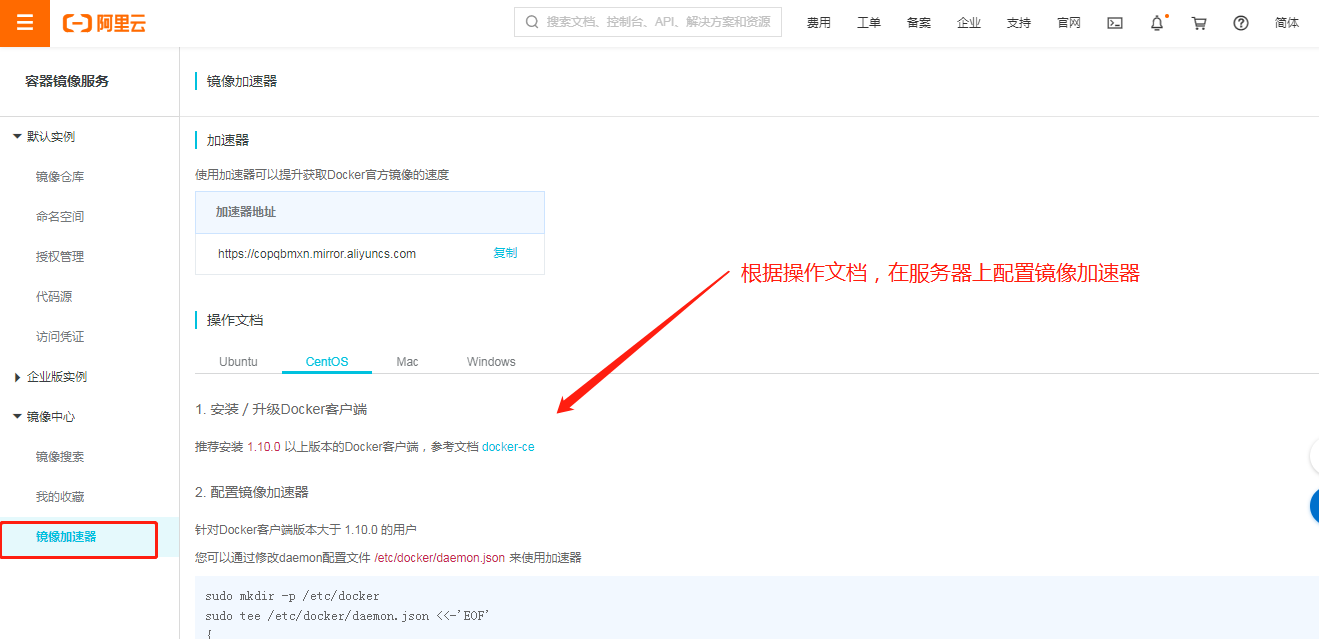Image resolution: width=1319 pixels, height=639 pixels.
Task: Switch to the Ubuntu tab
Action: (238, 361)
